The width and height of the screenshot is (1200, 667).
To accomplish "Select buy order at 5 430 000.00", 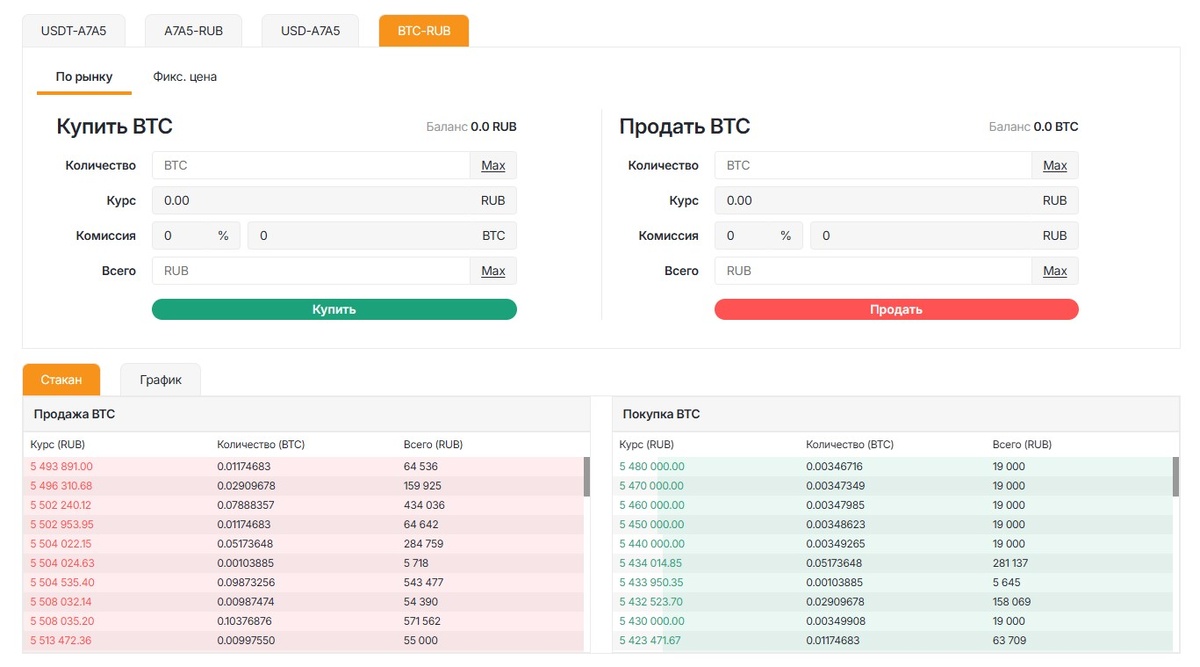I will tap(892, 621).
